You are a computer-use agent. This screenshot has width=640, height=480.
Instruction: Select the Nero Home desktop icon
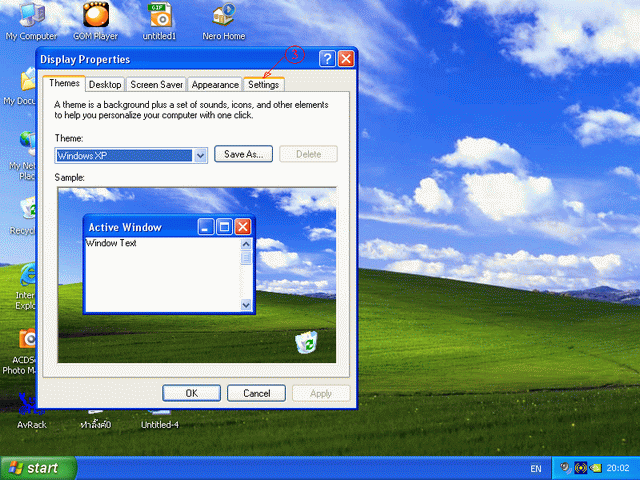[x=224, y=20]
